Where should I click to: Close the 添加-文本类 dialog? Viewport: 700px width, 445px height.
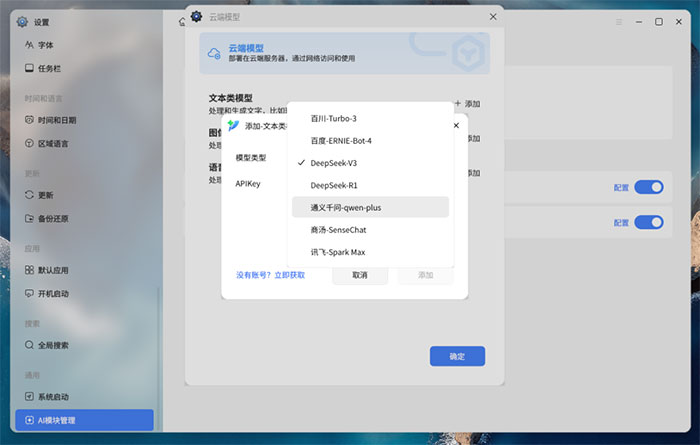456,125
